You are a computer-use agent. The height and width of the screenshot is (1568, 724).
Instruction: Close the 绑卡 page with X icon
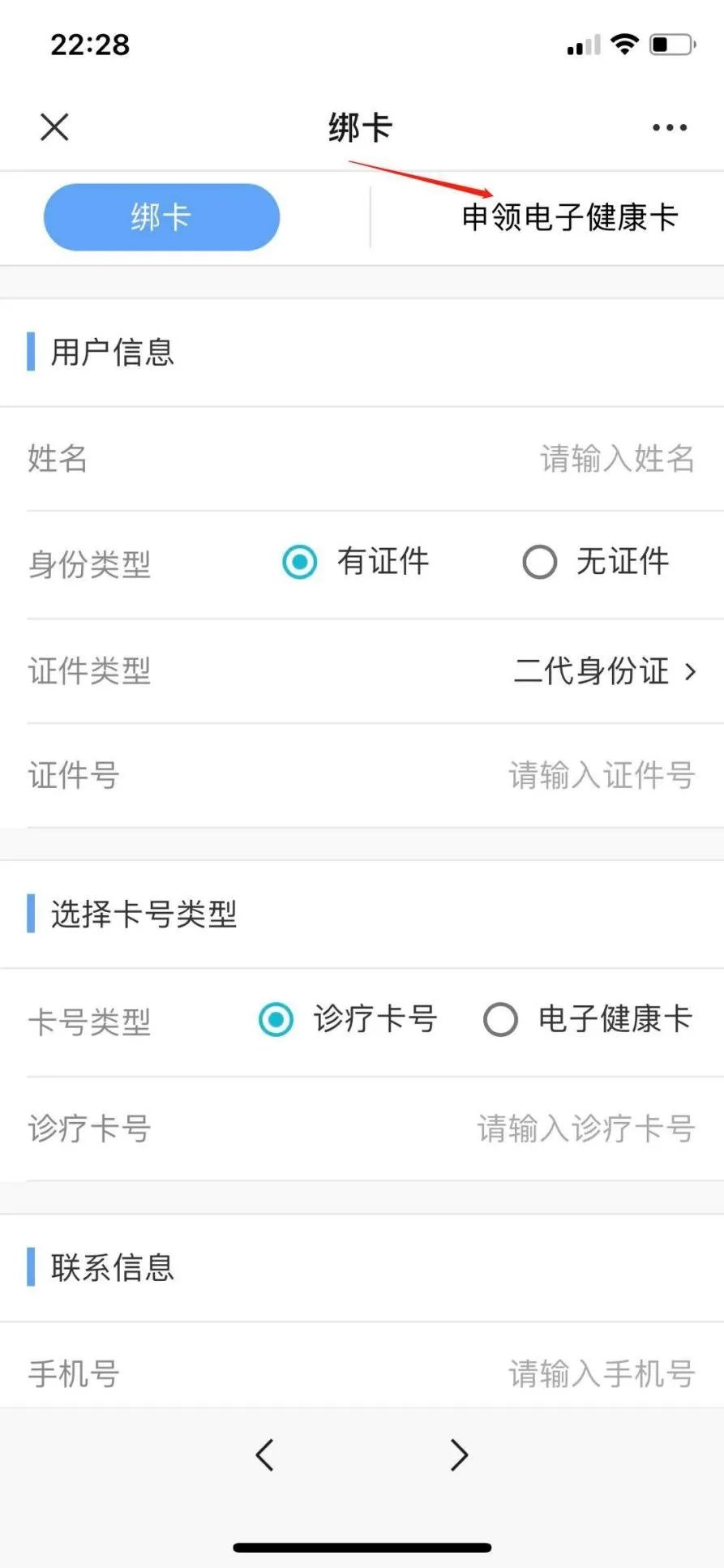tap(54, 127)
